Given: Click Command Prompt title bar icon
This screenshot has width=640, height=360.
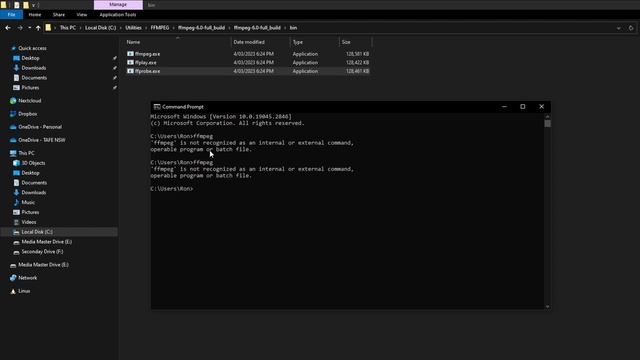Looking at the screenshot, I should (157, 107).
